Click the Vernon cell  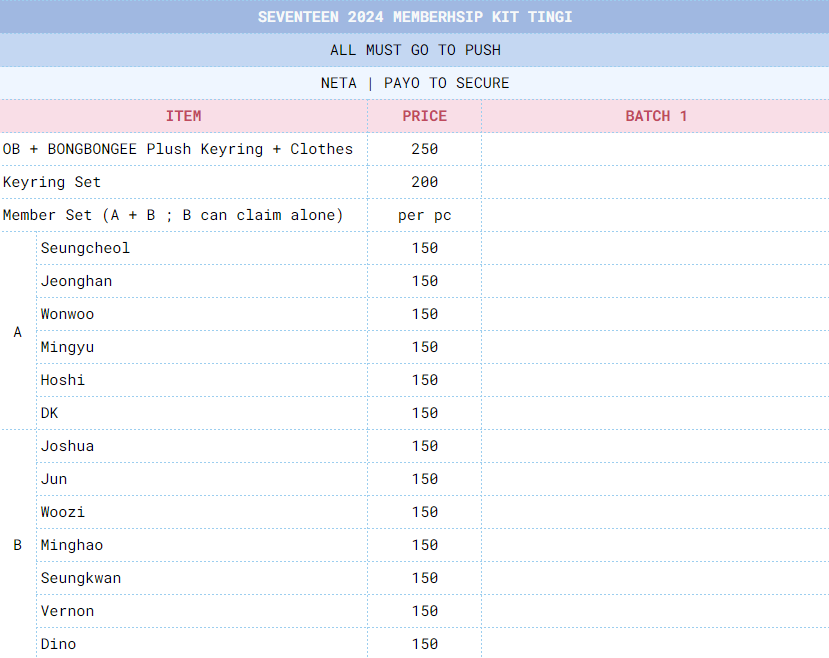click(x=202, y=611)
